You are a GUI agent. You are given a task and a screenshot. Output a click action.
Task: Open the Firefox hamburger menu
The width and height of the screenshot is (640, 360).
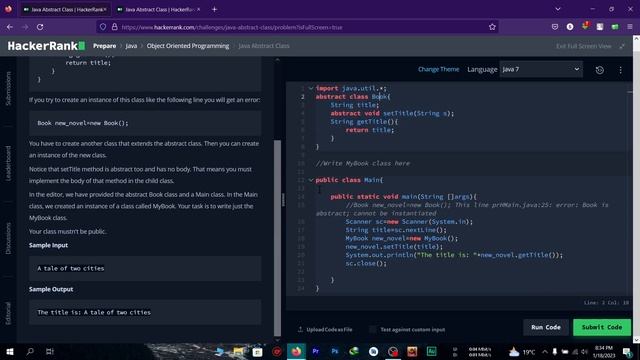click(x=630, y=27)
